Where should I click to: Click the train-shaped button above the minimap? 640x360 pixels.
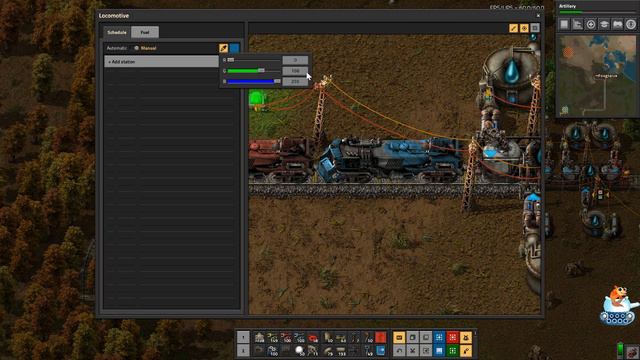pos(618,24)
